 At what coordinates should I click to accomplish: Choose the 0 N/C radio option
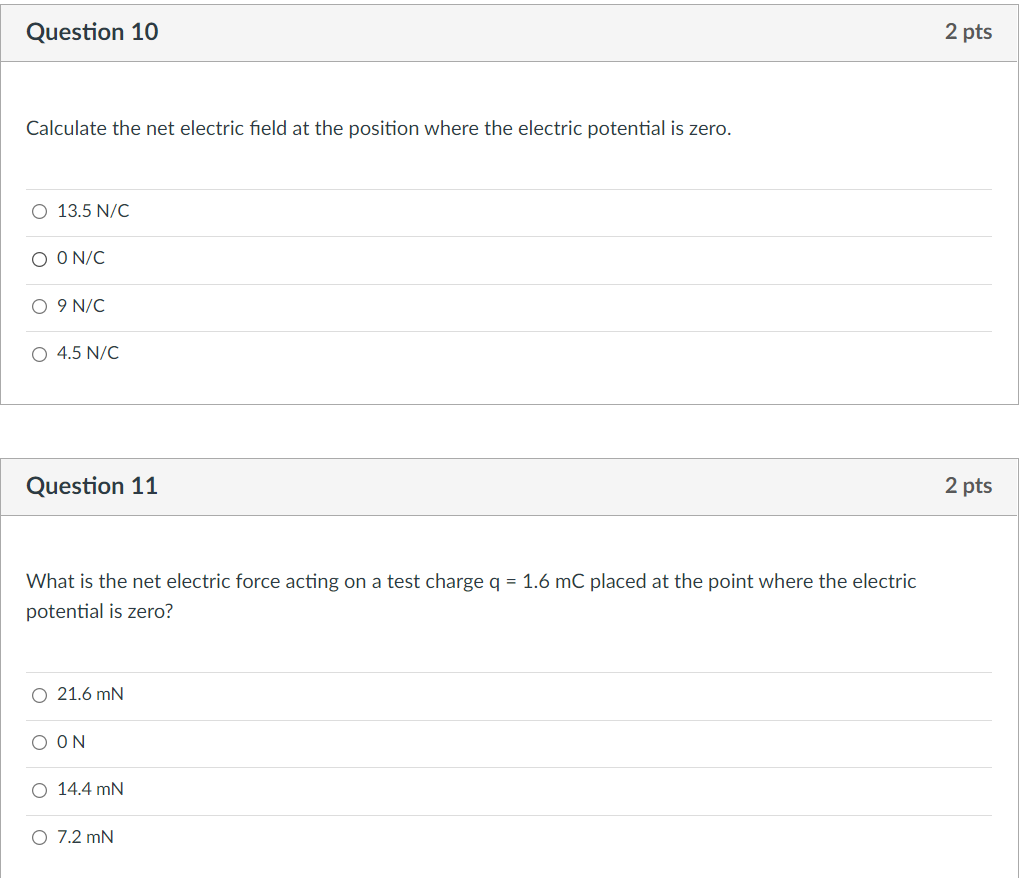pyautogui.click(x=40, y=259)
